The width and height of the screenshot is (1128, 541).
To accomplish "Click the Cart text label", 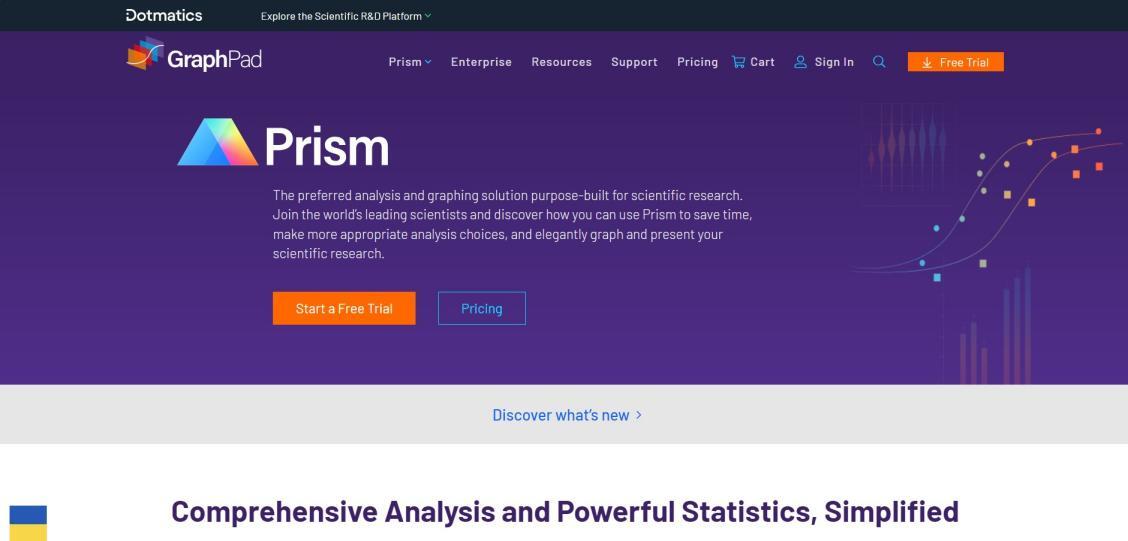I will (763, 62).
